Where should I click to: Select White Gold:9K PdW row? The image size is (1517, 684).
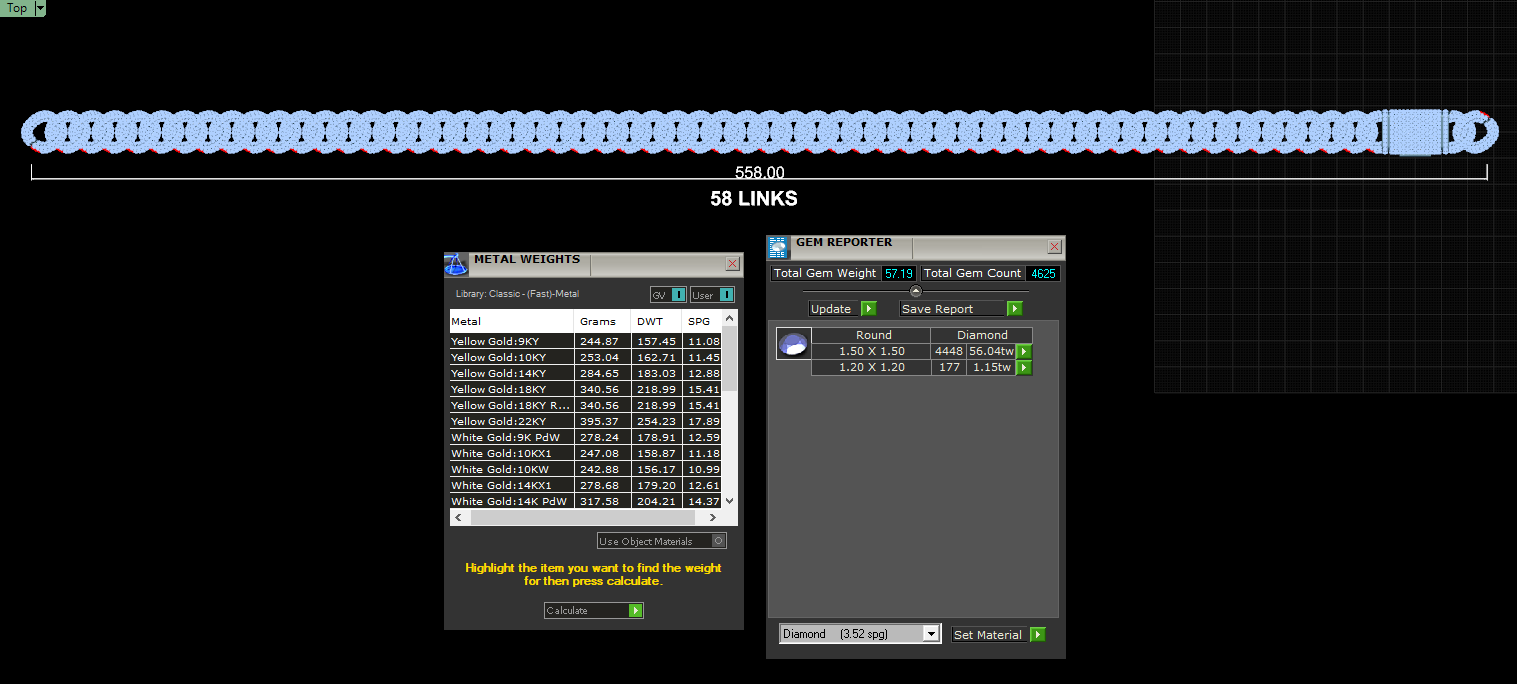coord(585,438)
